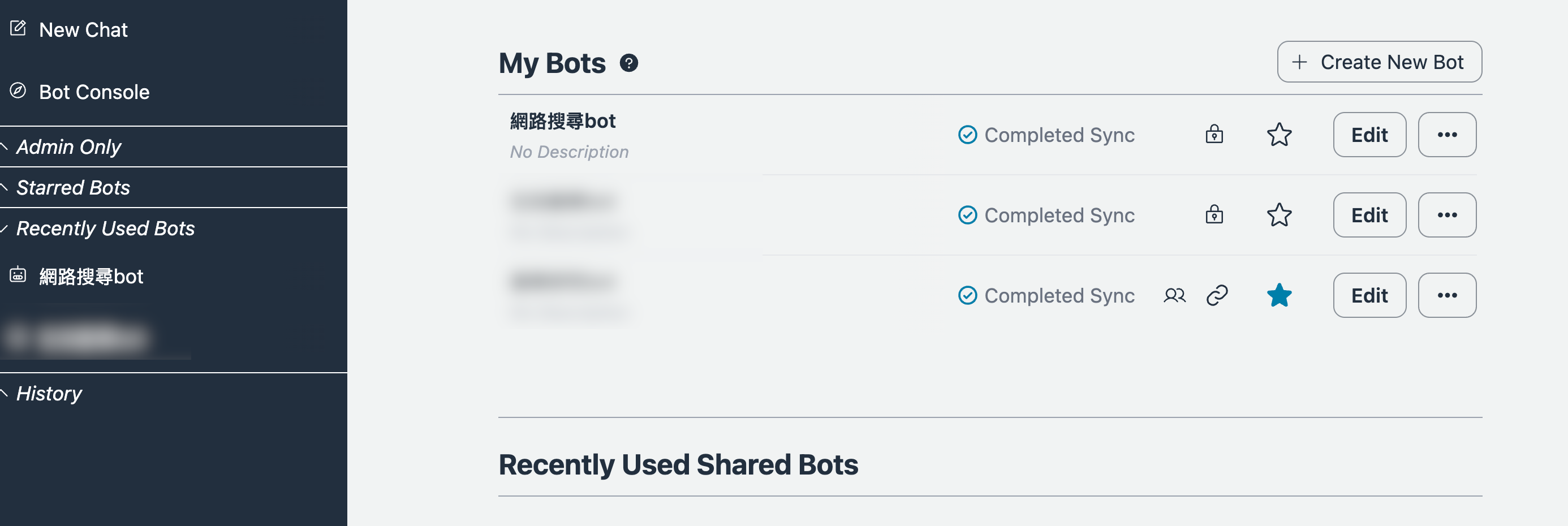Star the 網路搜尋bot in My Bots
The height and width of the screenshot is (526, 1568).
click(x=1279, y=135)
